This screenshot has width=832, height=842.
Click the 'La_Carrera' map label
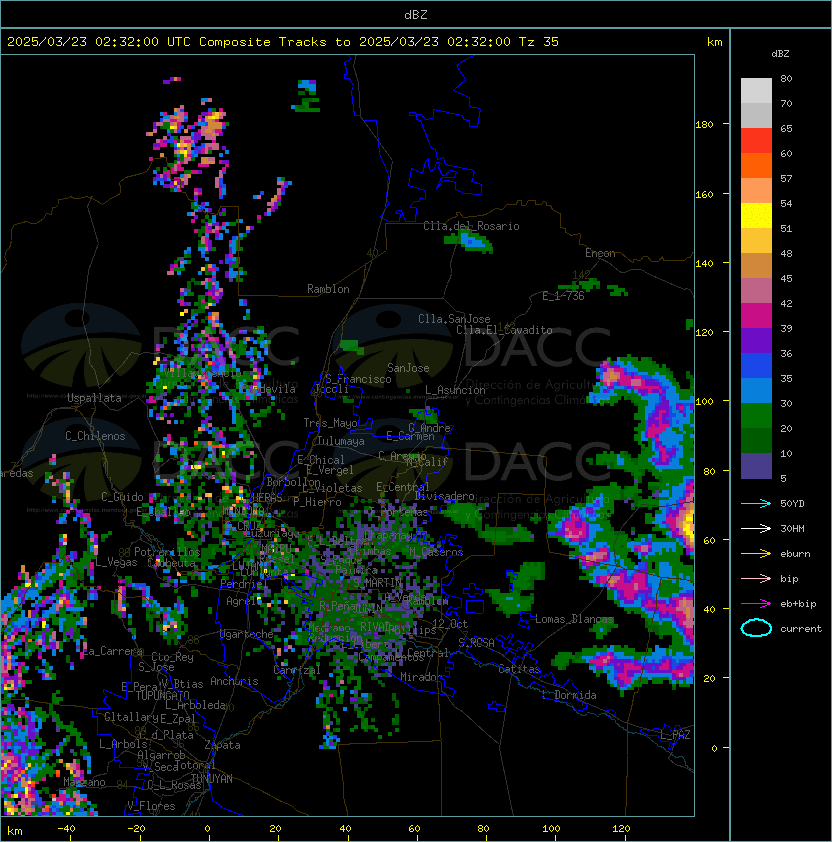[113, 651]
